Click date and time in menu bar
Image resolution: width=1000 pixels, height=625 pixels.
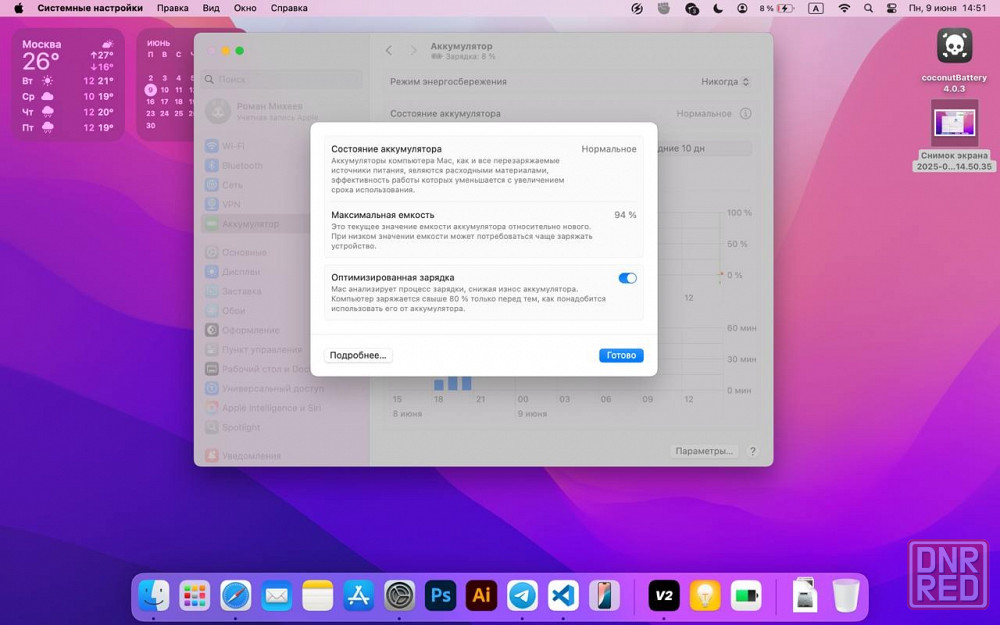click(x=948, y=8)
